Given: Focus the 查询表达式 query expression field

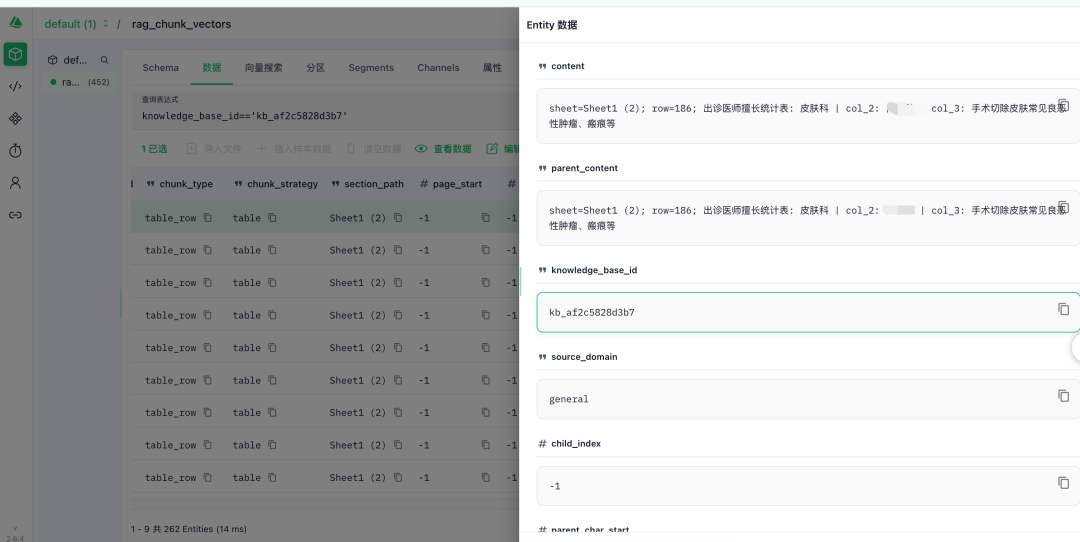Looking at the screenshot, I should coord(324,110).
